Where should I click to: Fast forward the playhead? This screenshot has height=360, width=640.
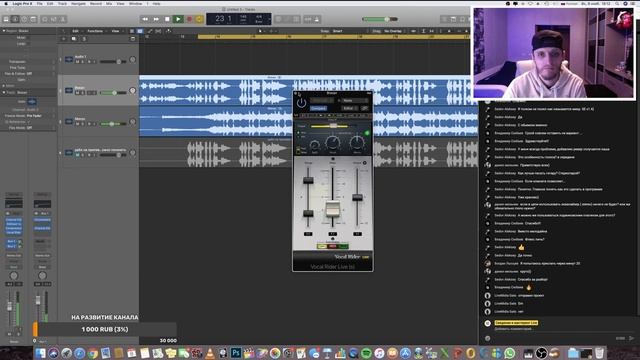click(x=156, y=19)
